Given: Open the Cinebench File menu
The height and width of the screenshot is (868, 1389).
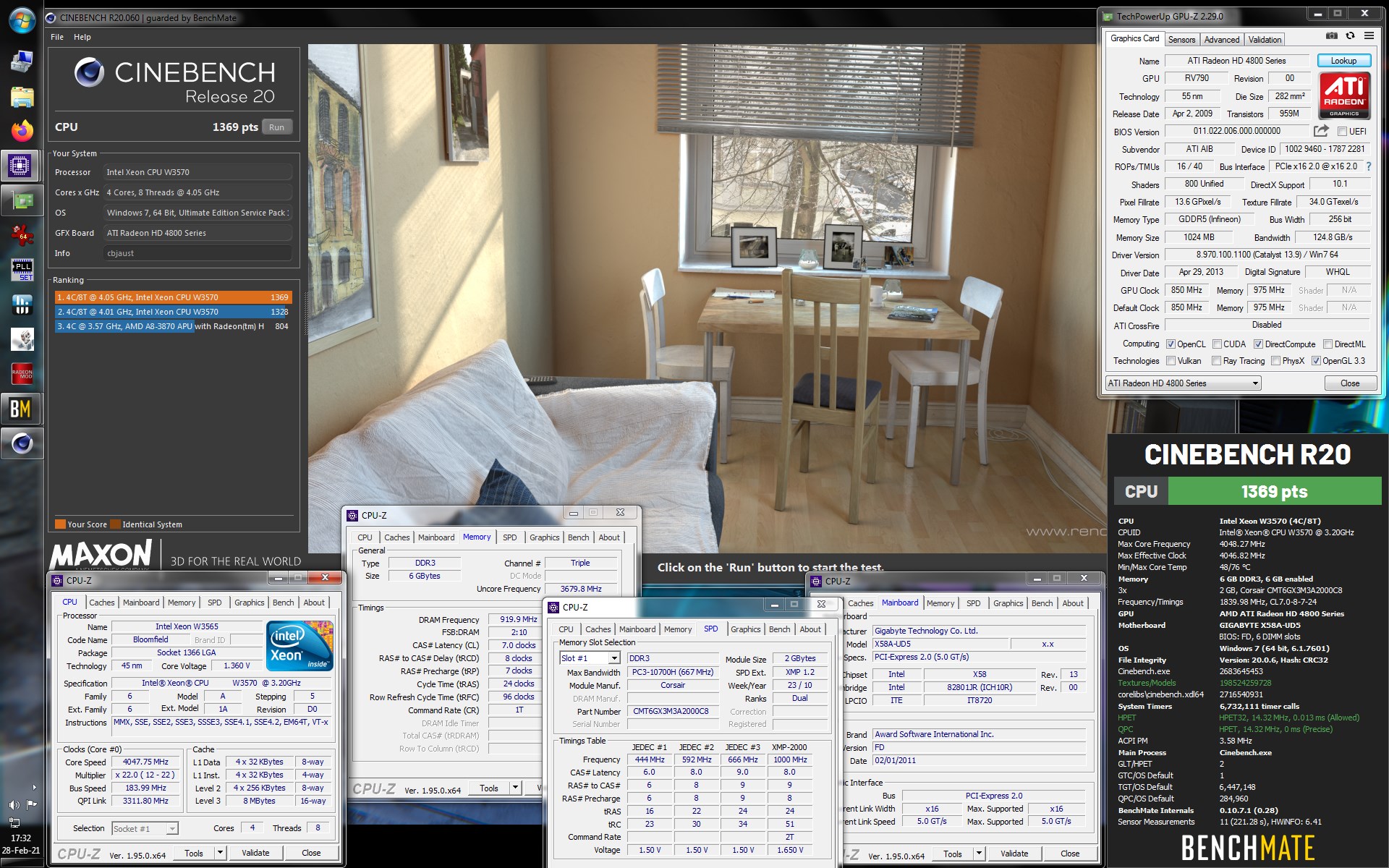Looking at the screenshot, I should point(57,37).
